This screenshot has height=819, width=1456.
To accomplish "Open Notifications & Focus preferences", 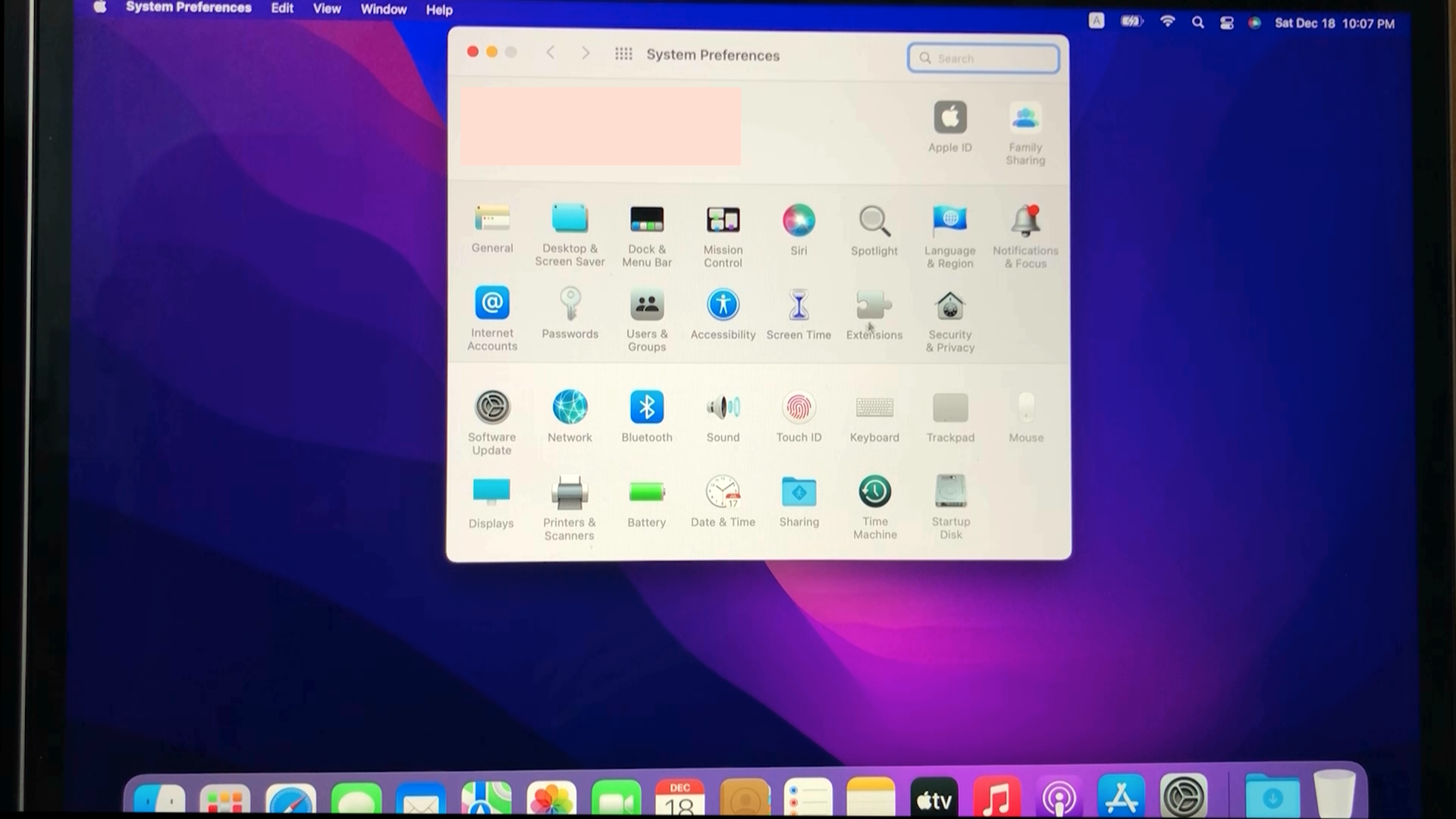I will click(x=1025, y=221).
